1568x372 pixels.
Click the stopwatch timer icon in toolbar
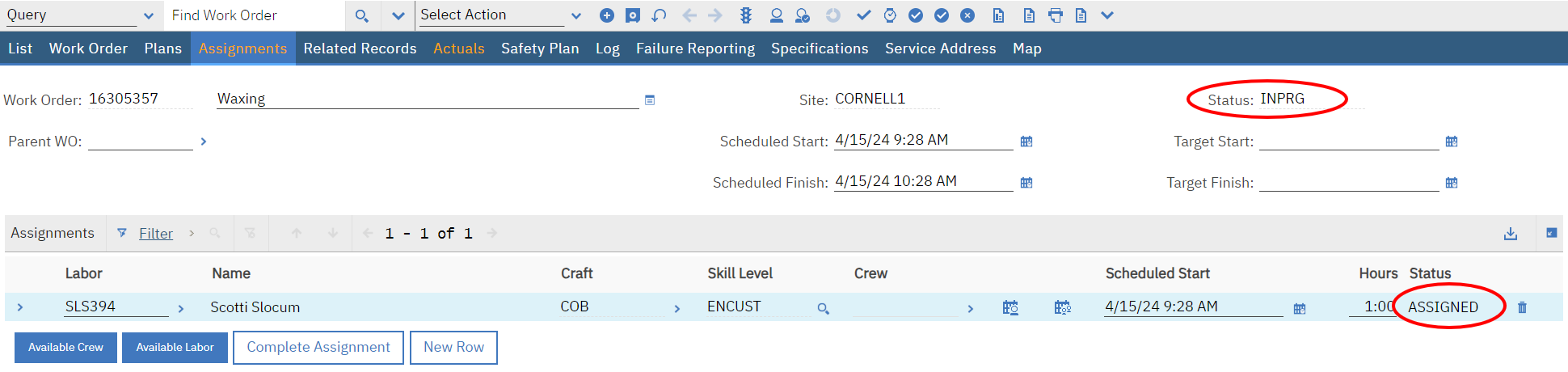[890, 15]
